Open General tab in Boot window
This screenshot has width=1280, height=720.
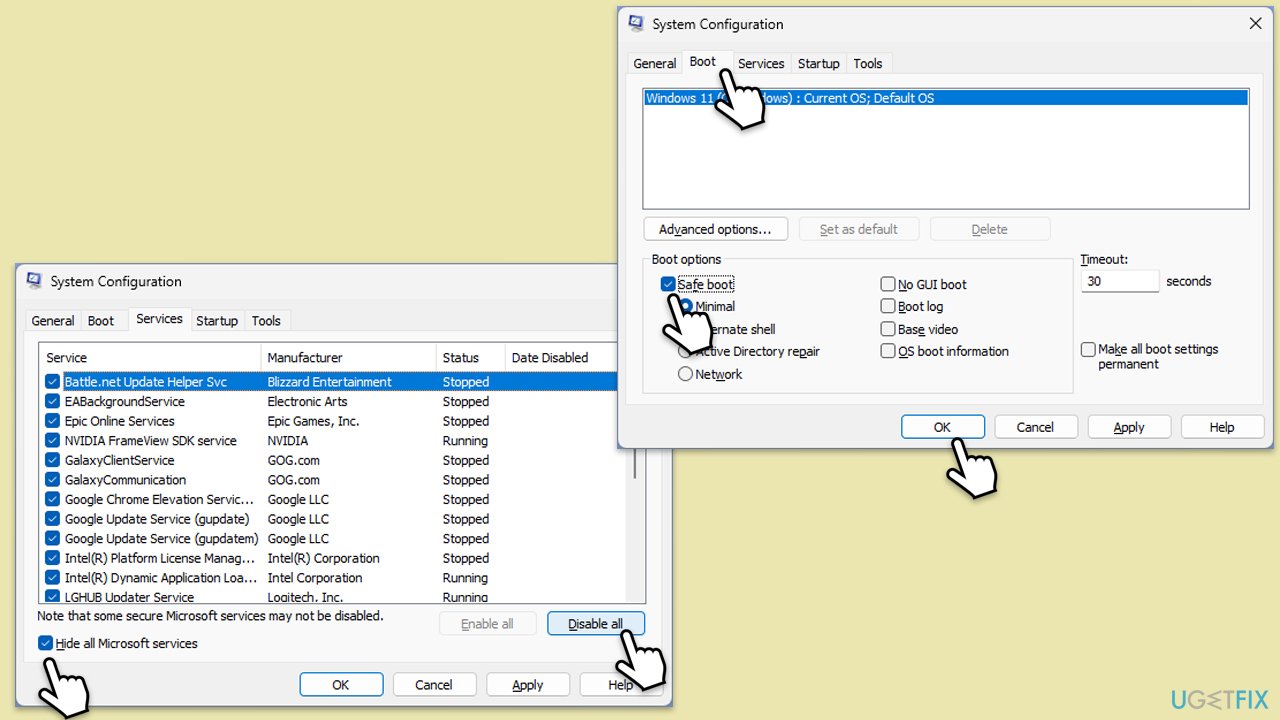click(655, 63)
